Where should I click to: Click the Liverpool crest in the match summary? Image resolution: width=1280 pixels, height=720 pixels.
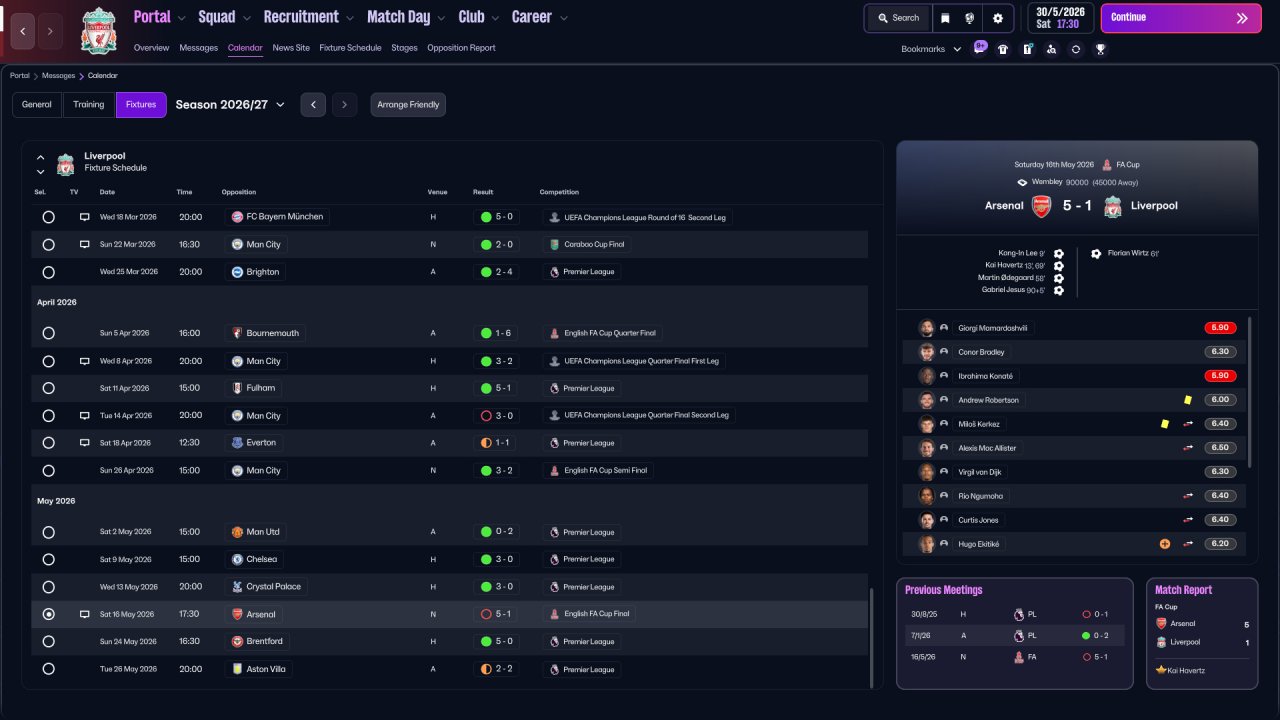1112,206
